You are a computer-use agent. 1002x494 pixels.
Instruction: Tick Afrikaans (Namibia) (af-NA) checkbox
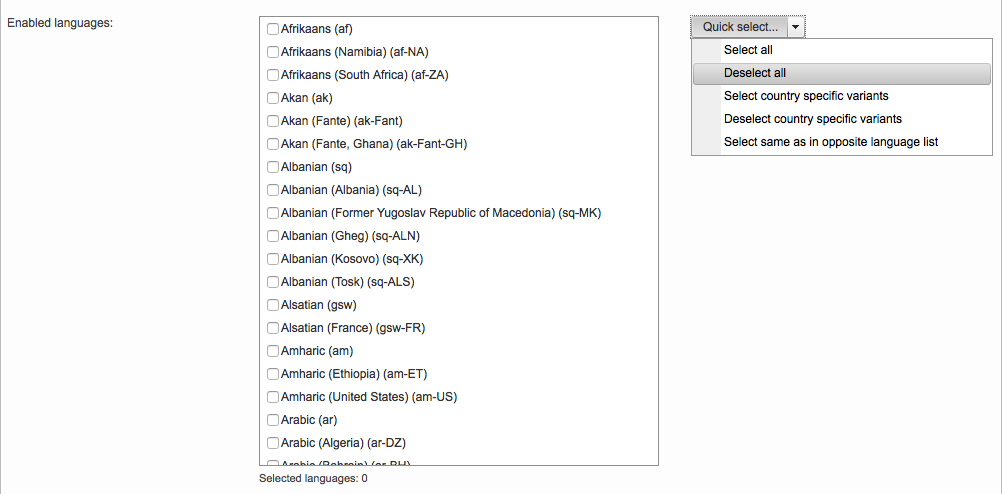tap(273, 52)
